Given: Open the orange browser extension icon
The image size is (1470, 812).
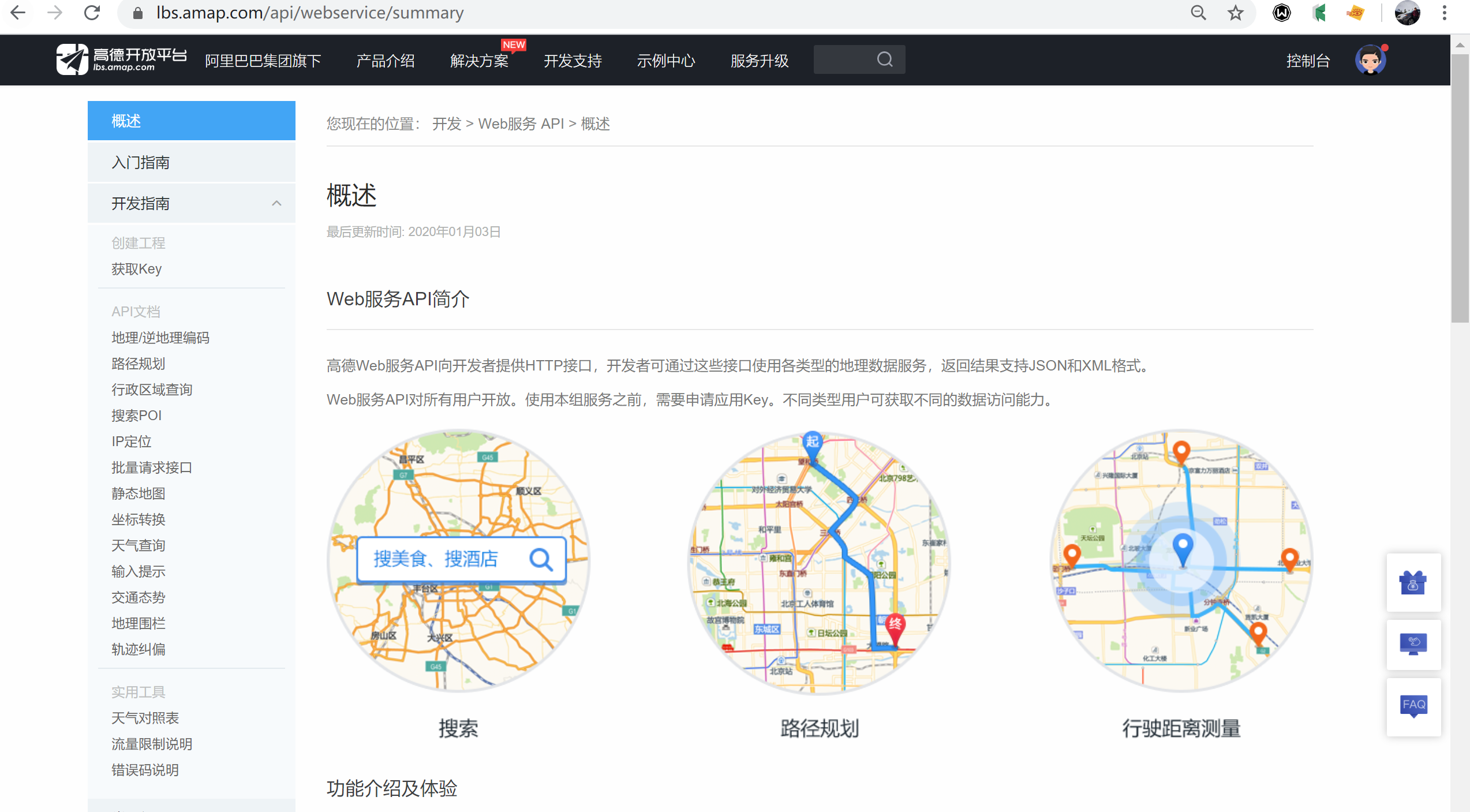Looking at the screenshot, I should click(1355, 13).
